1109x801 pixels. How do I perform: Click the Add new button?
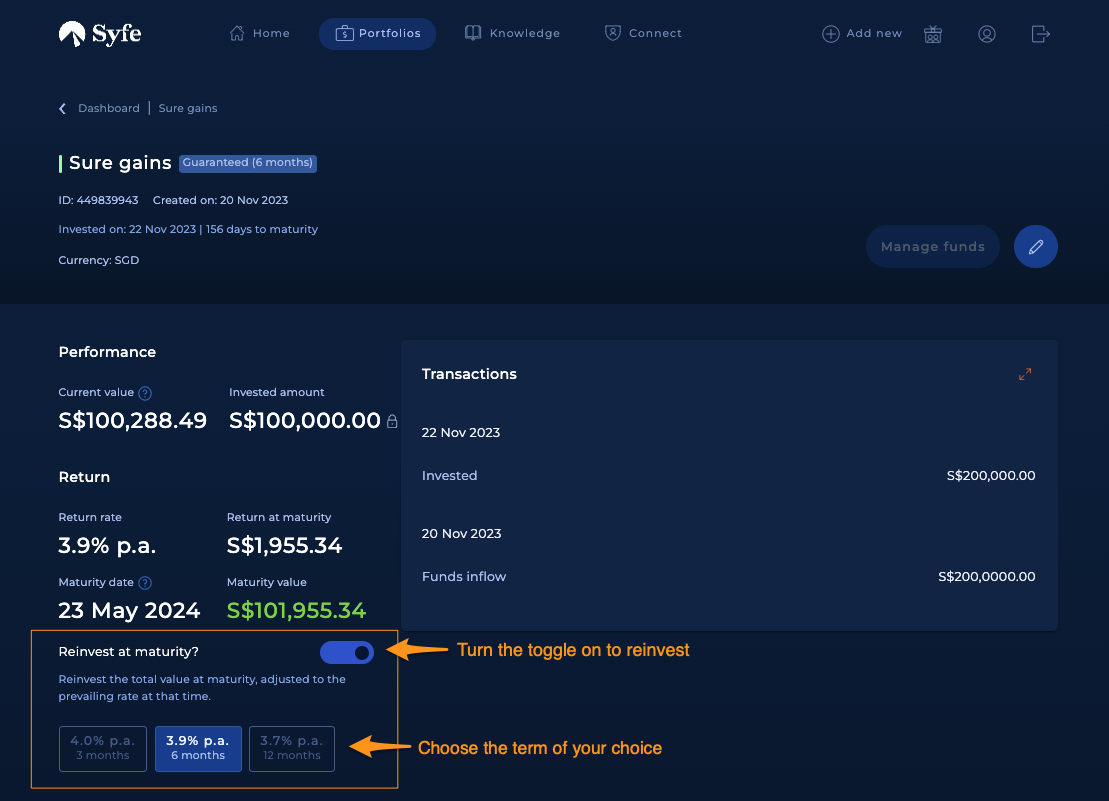click(862, 34)
